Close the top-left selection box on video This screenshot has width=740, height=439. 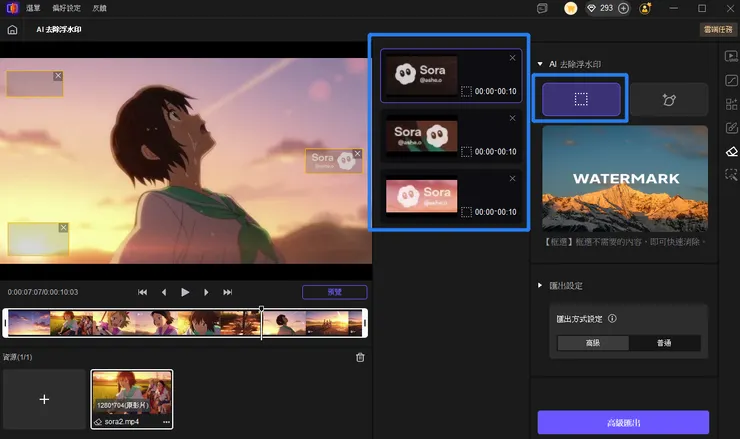click(x=58, y=76)
